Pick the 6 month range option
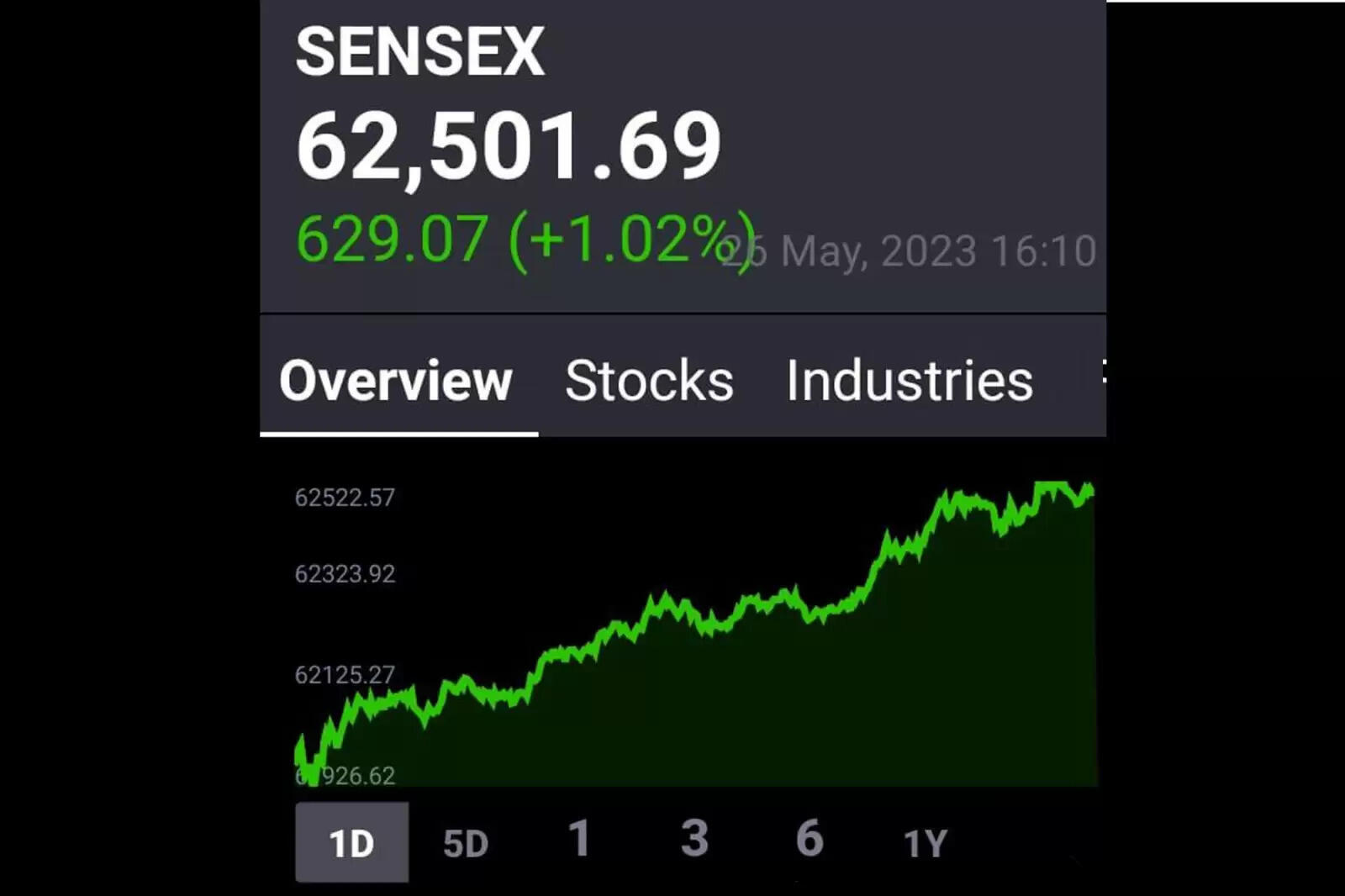Viewport: 1345px width, 896px height. 809,839
